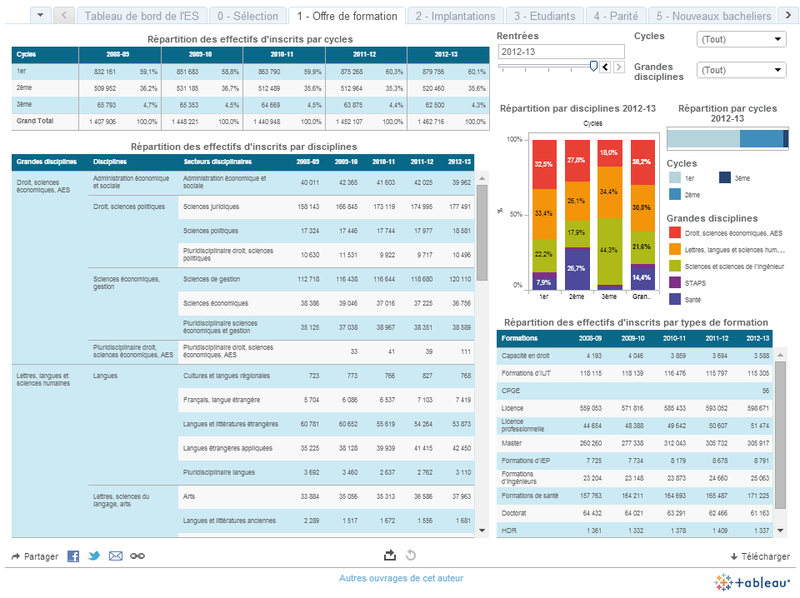Switch to the 2 - Implantations tab
800x598 pixels.
455,16
